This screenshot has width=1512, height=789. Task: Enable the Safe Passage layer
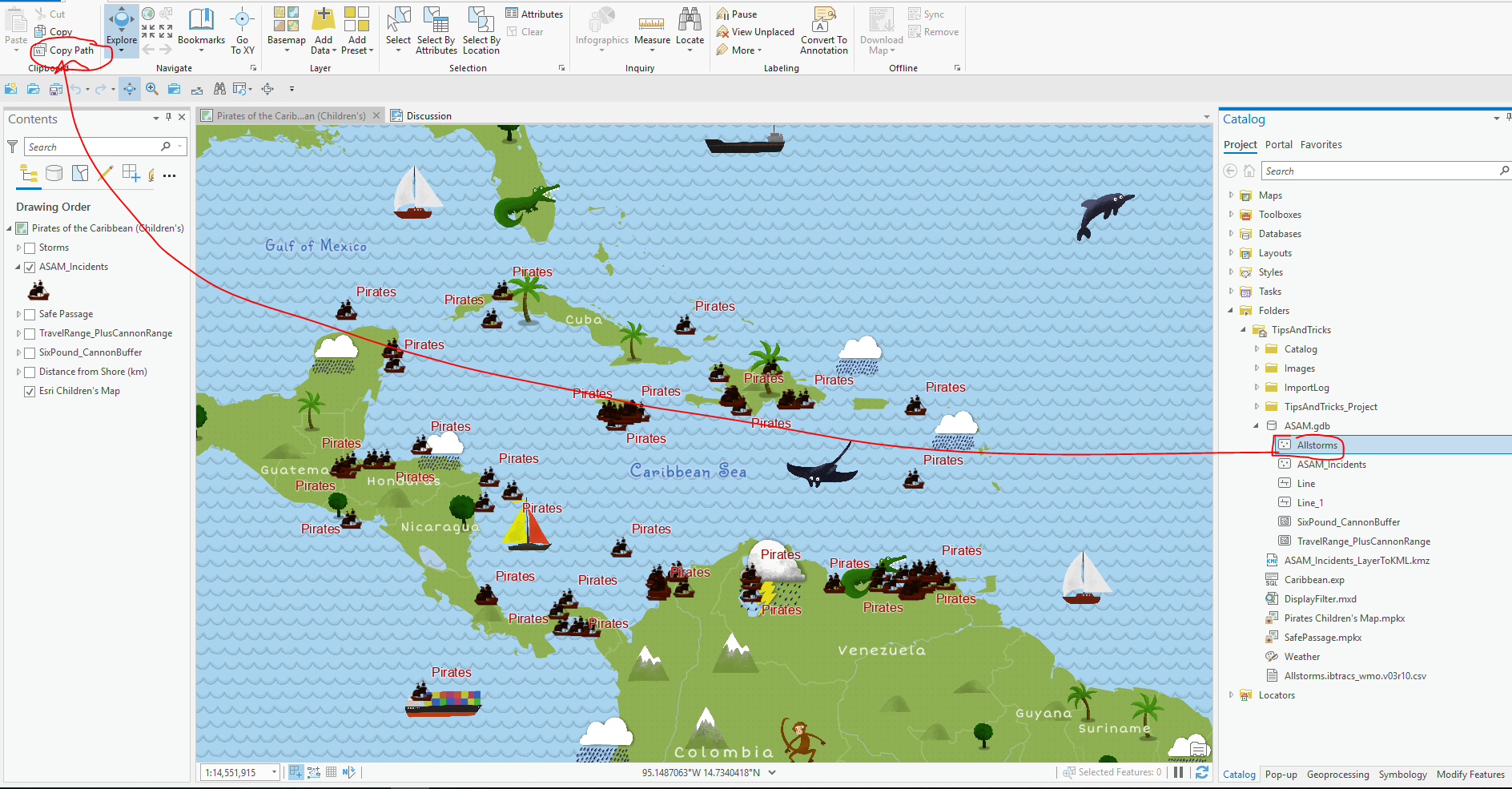(30, 315)
